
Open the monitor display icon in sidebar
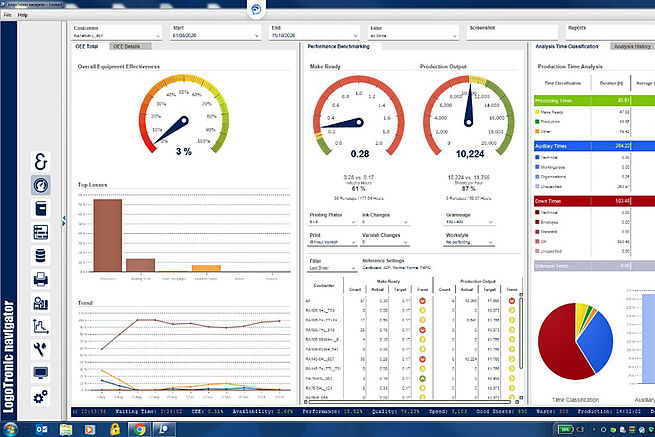[x=41, y=373]
